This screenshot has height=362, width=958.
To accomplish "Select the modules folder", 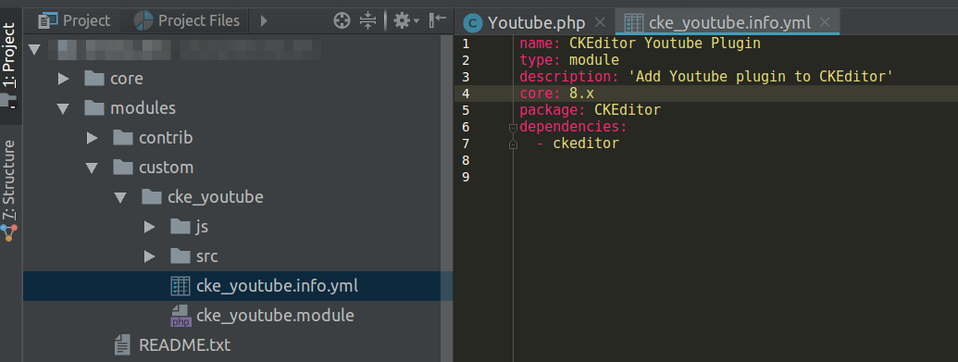I will coord(143,109).
